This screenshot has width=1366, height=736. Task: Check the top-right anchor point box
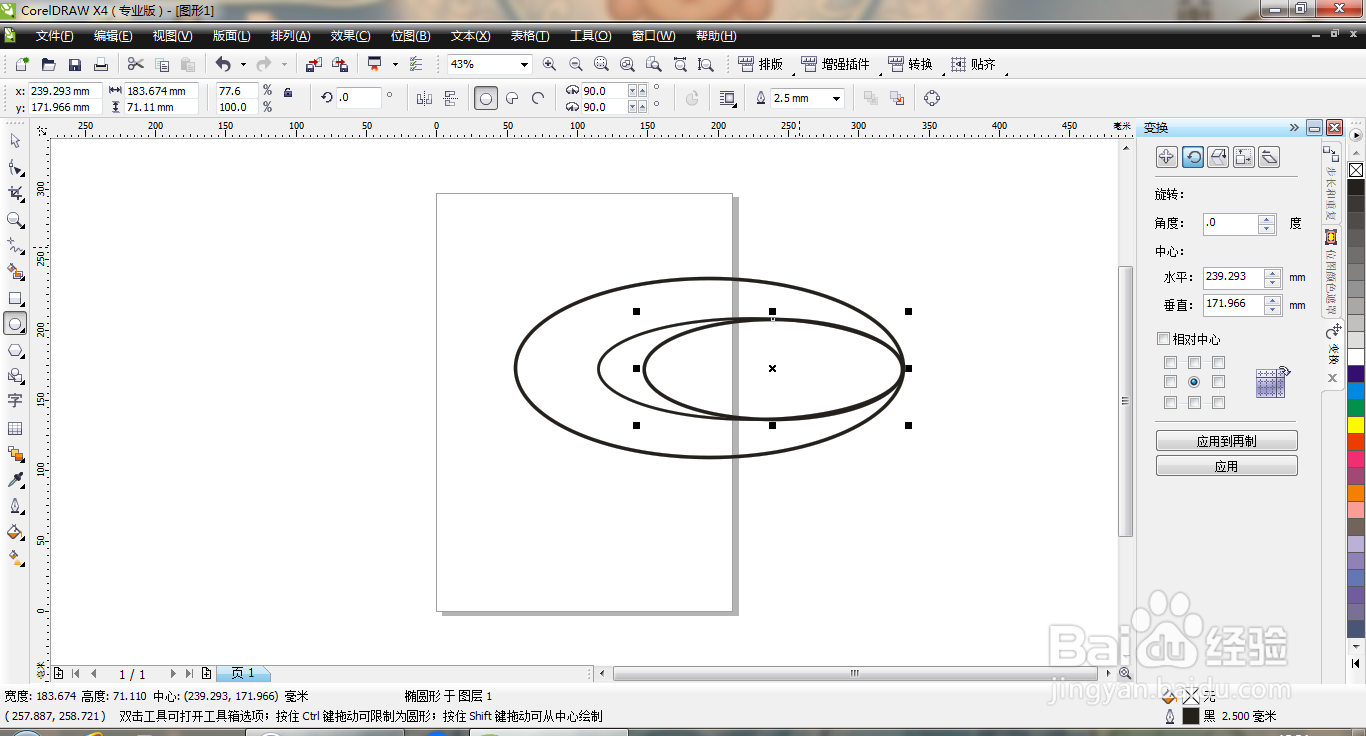(1218, 363)
